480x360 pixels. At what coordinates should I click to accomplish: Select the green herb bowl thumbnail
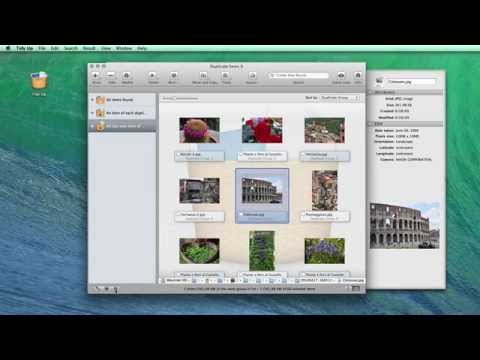point(199,251)
